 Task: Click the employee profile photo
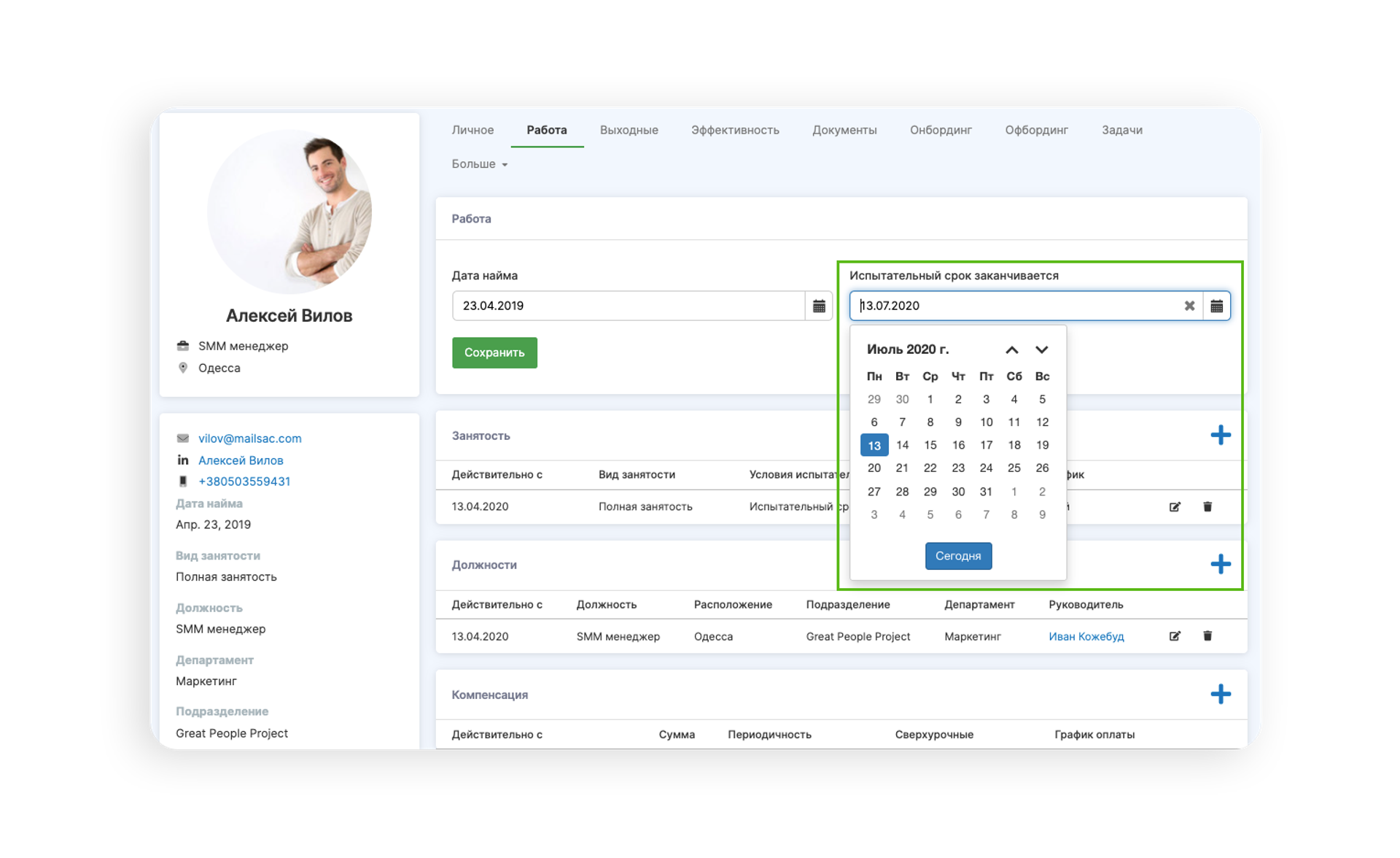pyautogui.click(x=290, y=212)
